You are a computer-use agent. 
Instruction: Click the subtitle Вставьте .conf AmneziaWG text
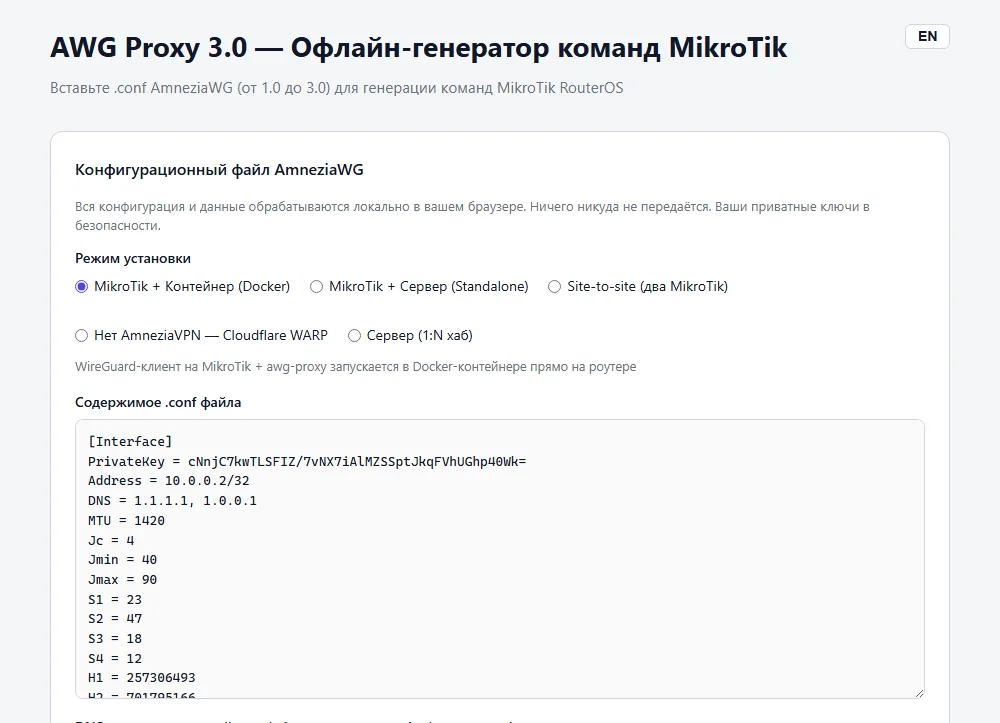(337, 88)
